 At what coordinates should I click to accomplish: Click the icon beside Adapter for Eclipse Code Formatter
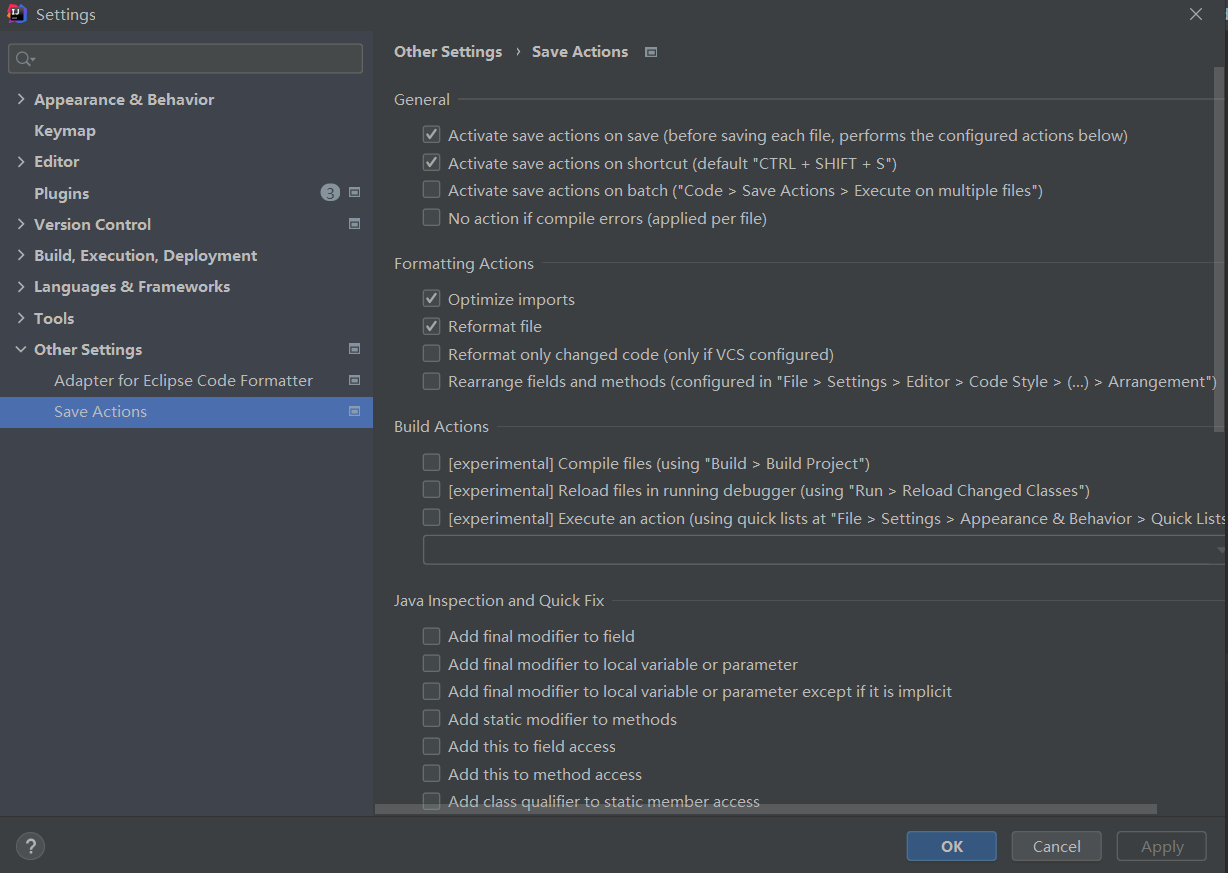click(354, 380)
